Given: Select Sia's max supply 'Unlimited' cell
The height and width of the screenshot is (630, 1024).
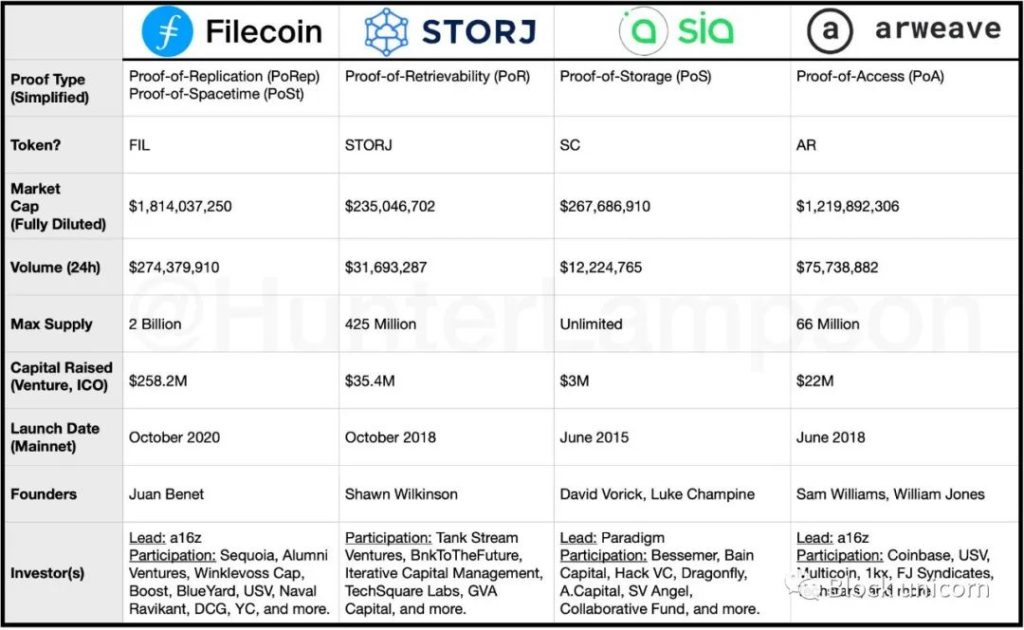Looking at the screenshot, I should coord(591,324).
